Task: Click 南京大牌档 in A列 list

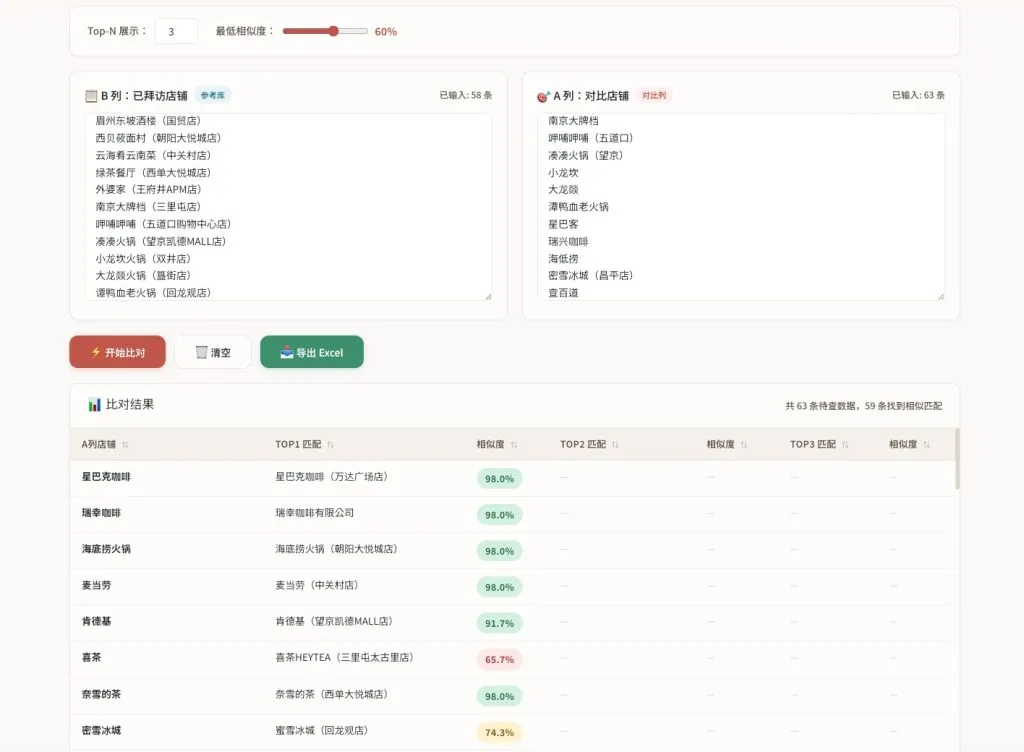Action: click(573, 121)
